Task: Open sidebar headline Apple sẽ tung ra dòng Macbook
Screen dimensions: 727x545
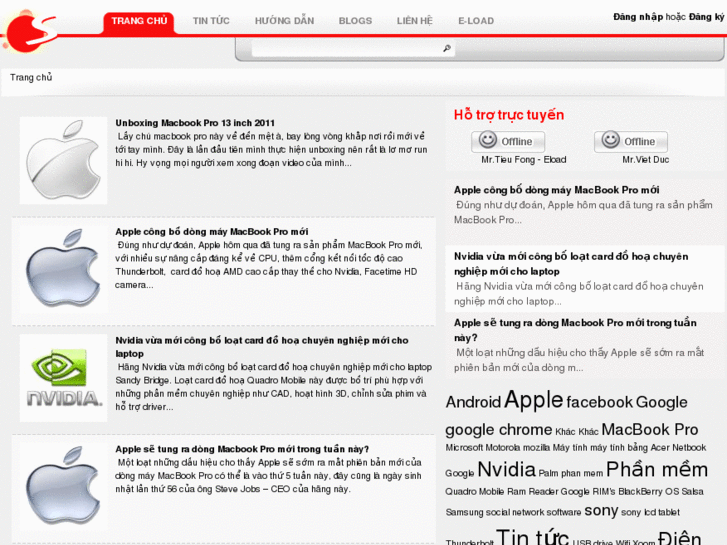Action: click(x=575, y=330)
